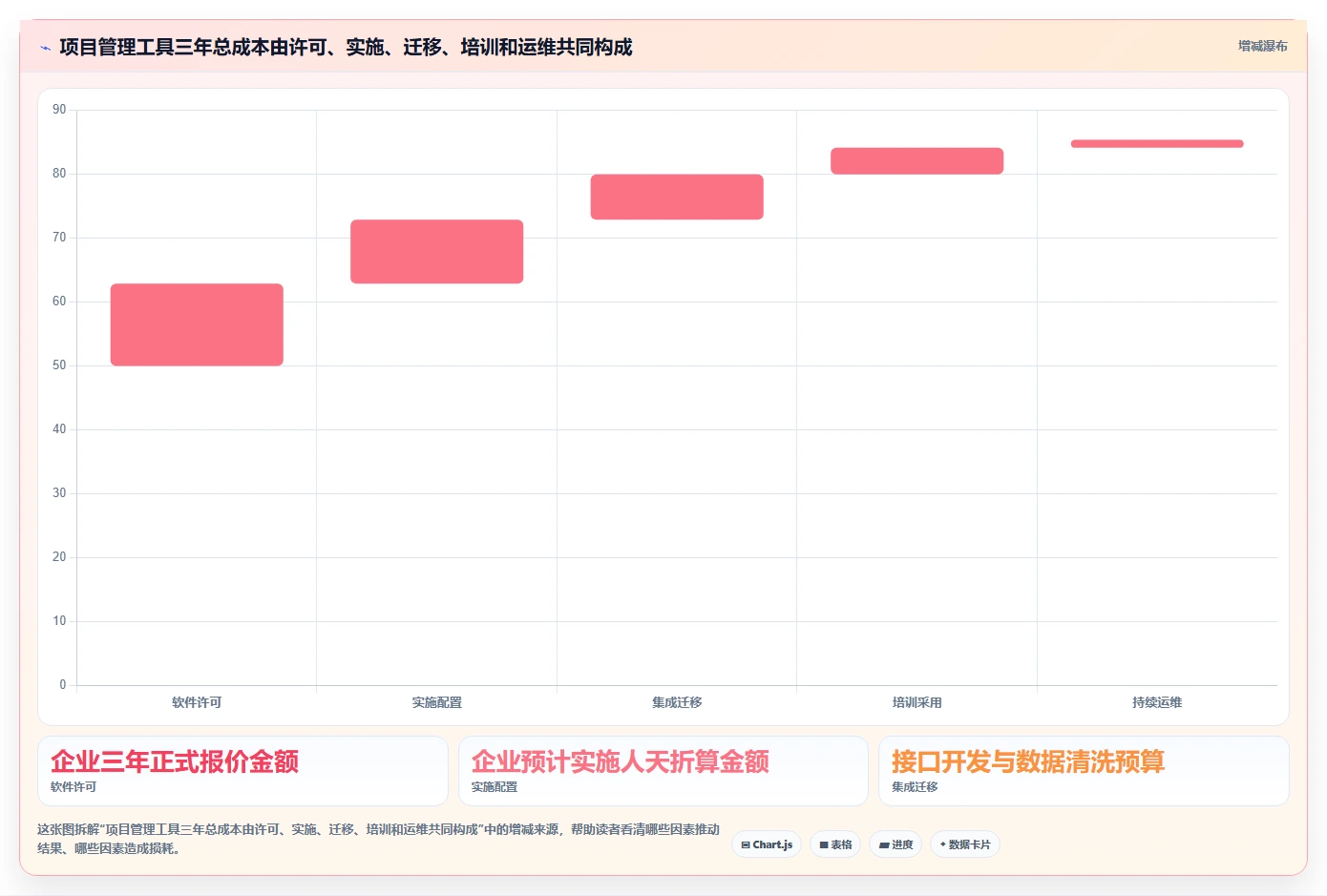
Task: Click the chart heading 项目管理工具三年总成本
Action: (x=346, y=47)
